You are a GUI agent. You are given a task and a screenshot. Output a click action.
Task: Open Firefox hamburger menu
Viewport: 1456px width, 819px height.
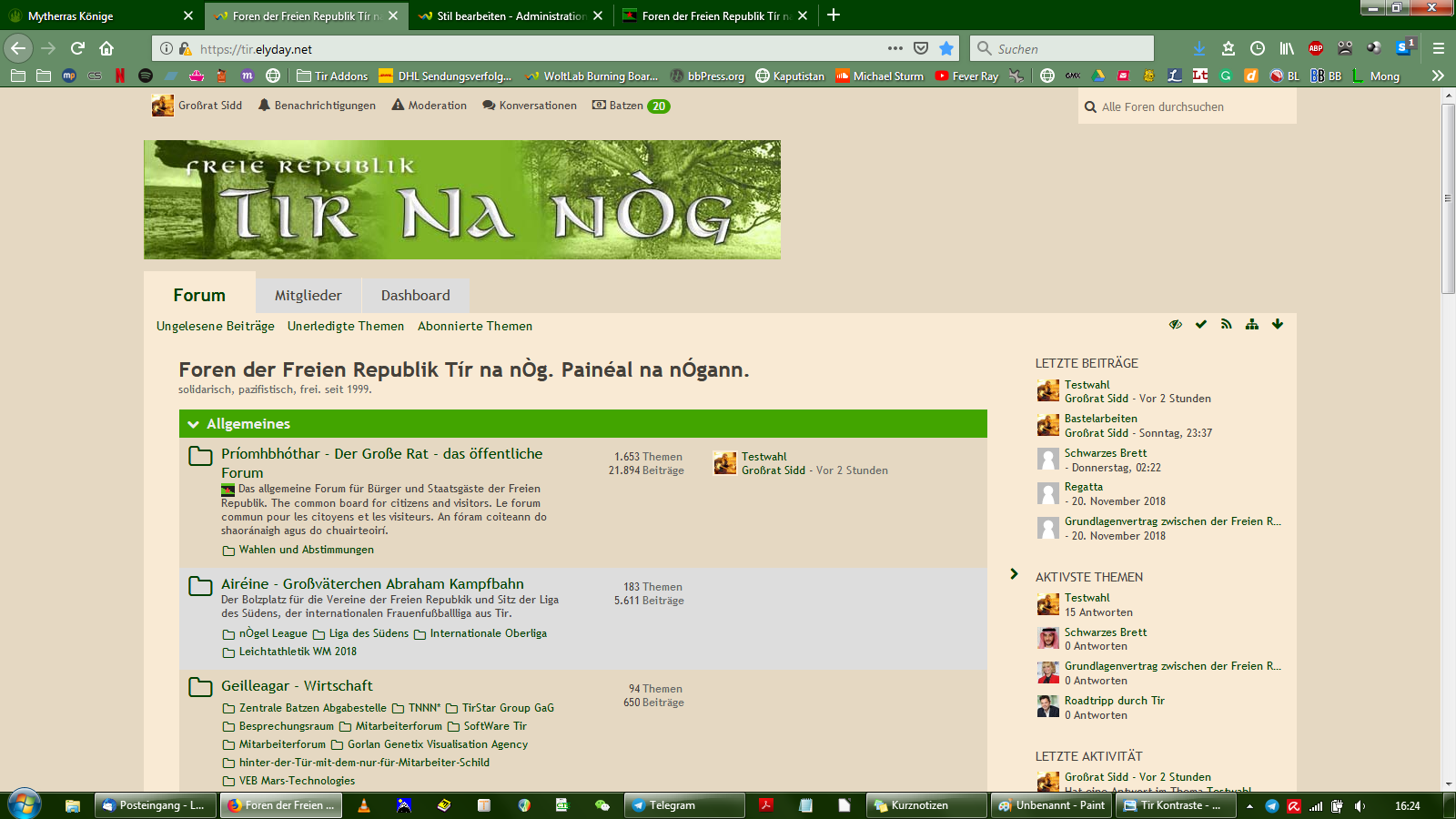point(1439,48)
